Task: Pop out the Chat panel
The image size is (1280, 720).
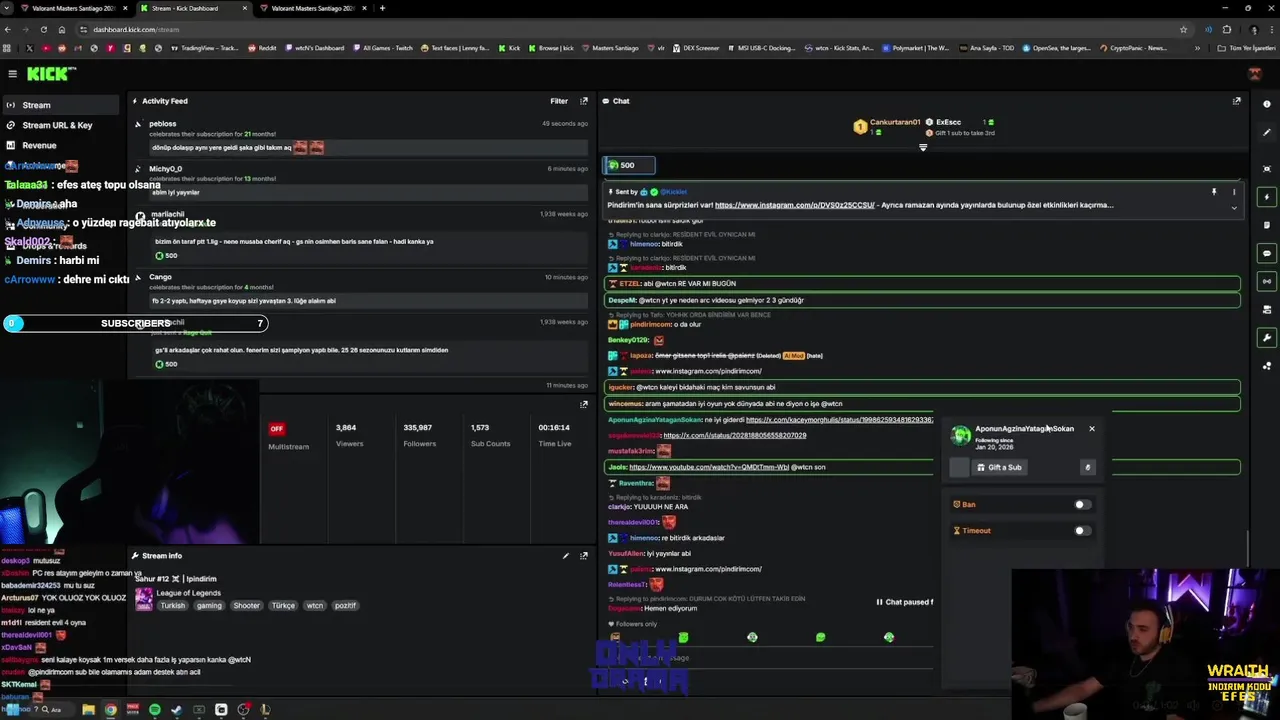Action: coord(1236,101)
